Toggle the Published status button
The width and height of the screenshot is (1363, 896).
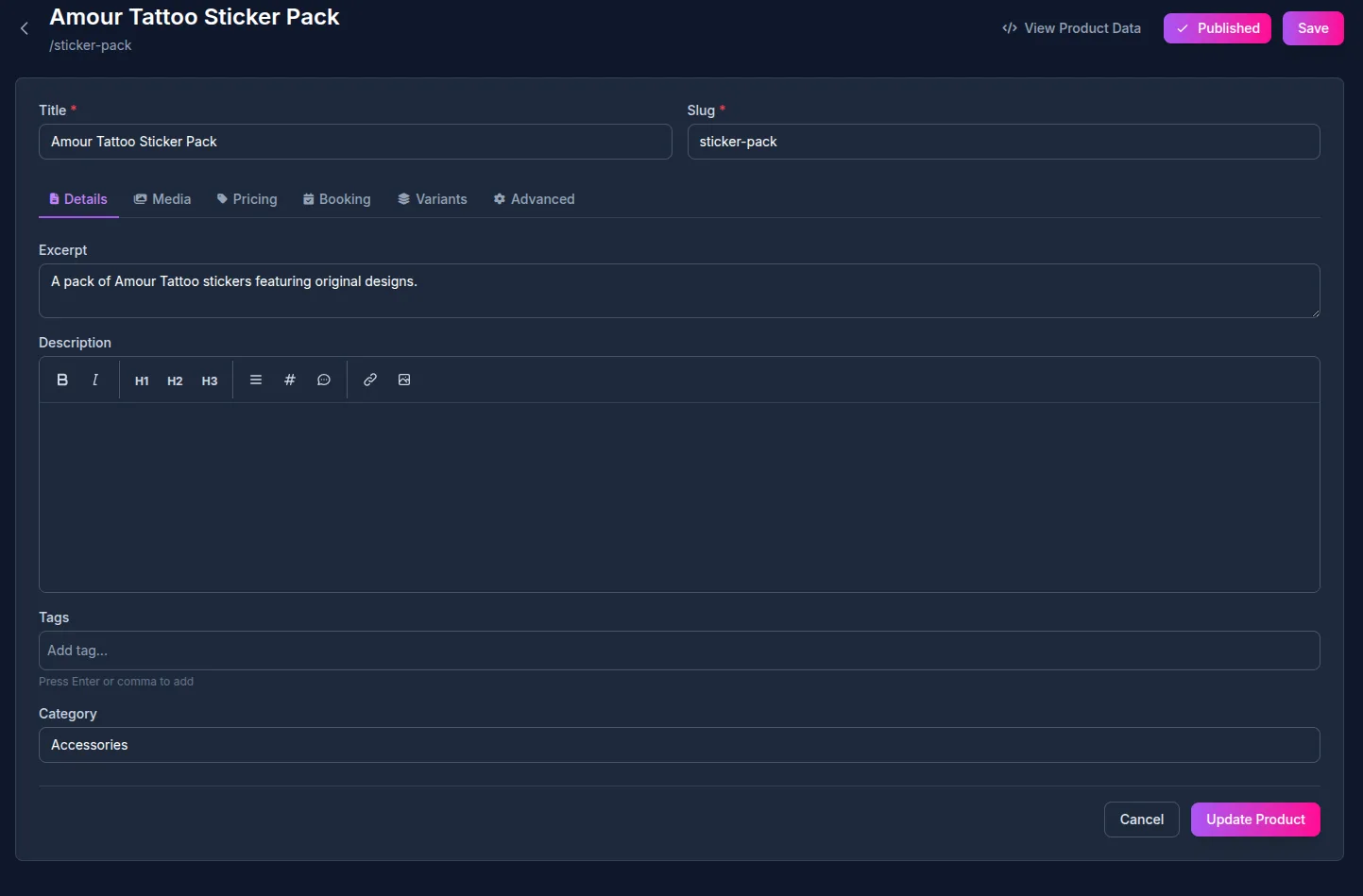1217,28
